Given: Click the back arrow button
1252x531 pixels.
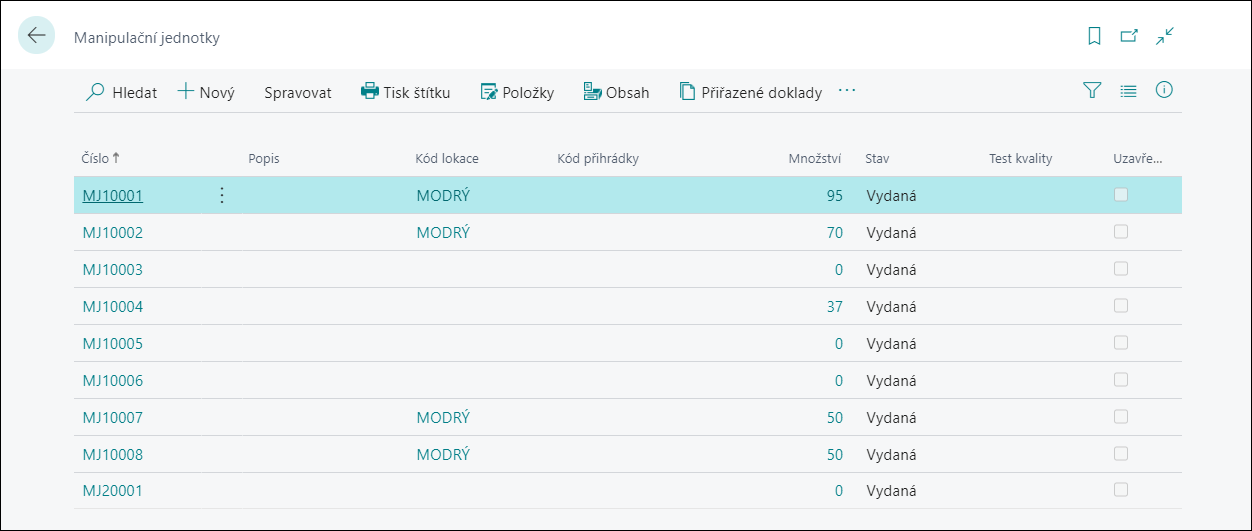Looking at the screenshot, I should point(37,36).
